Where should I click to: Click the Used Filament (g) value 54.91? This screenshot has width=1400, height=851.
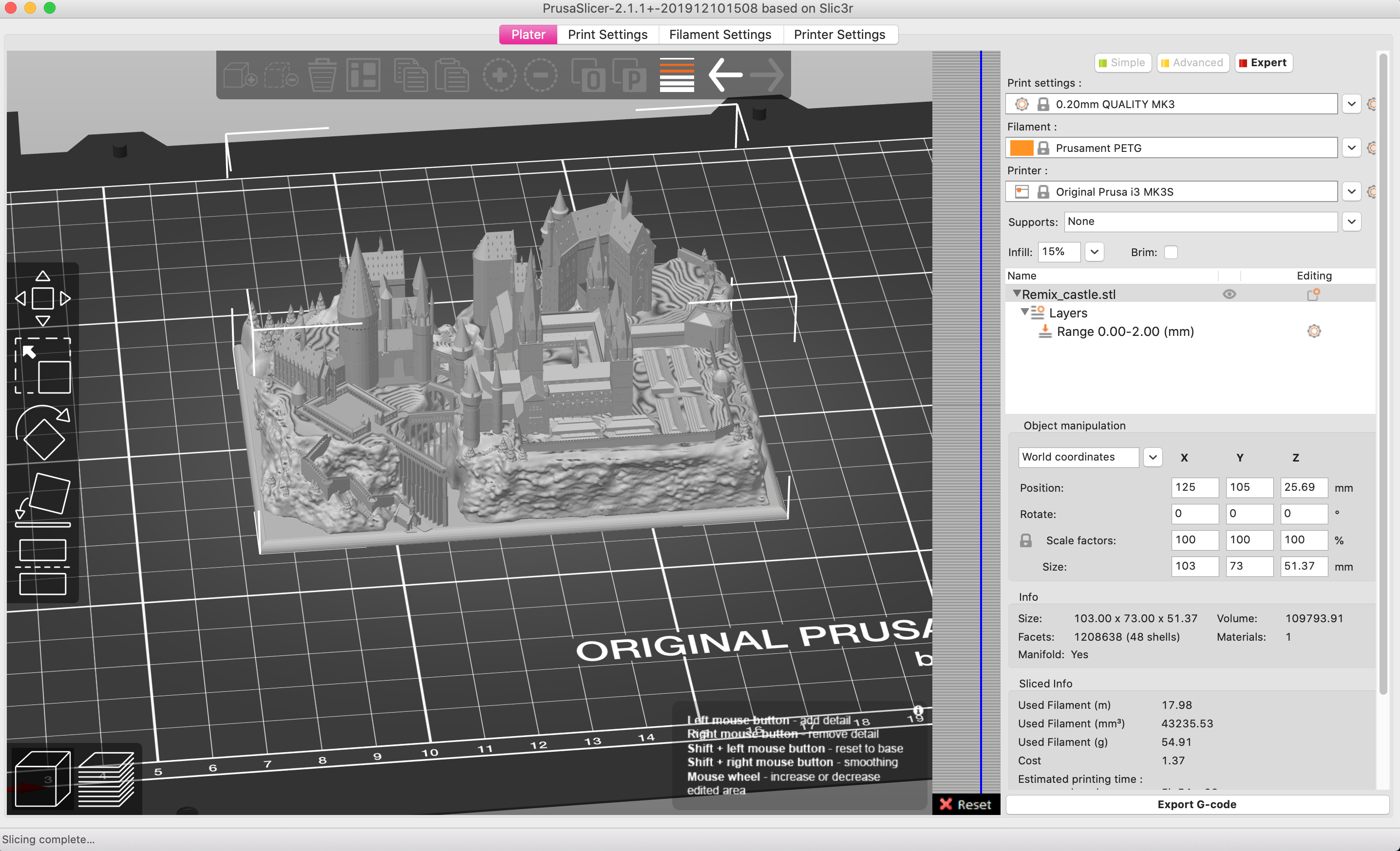coord(1176,742)
